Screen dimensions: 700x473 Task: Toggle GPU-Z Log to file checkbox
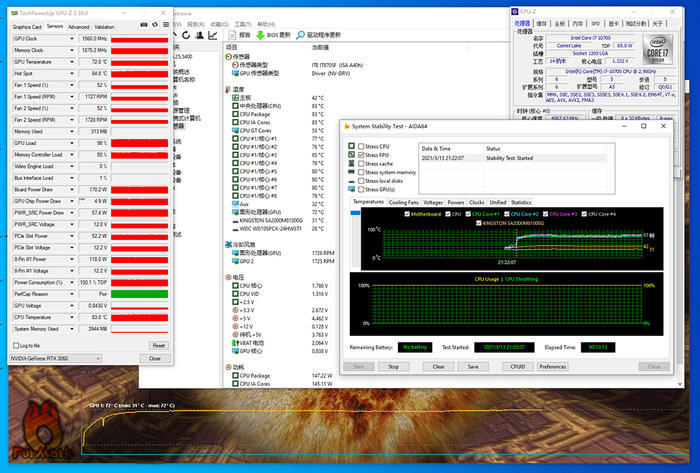(x=16, y=345)
